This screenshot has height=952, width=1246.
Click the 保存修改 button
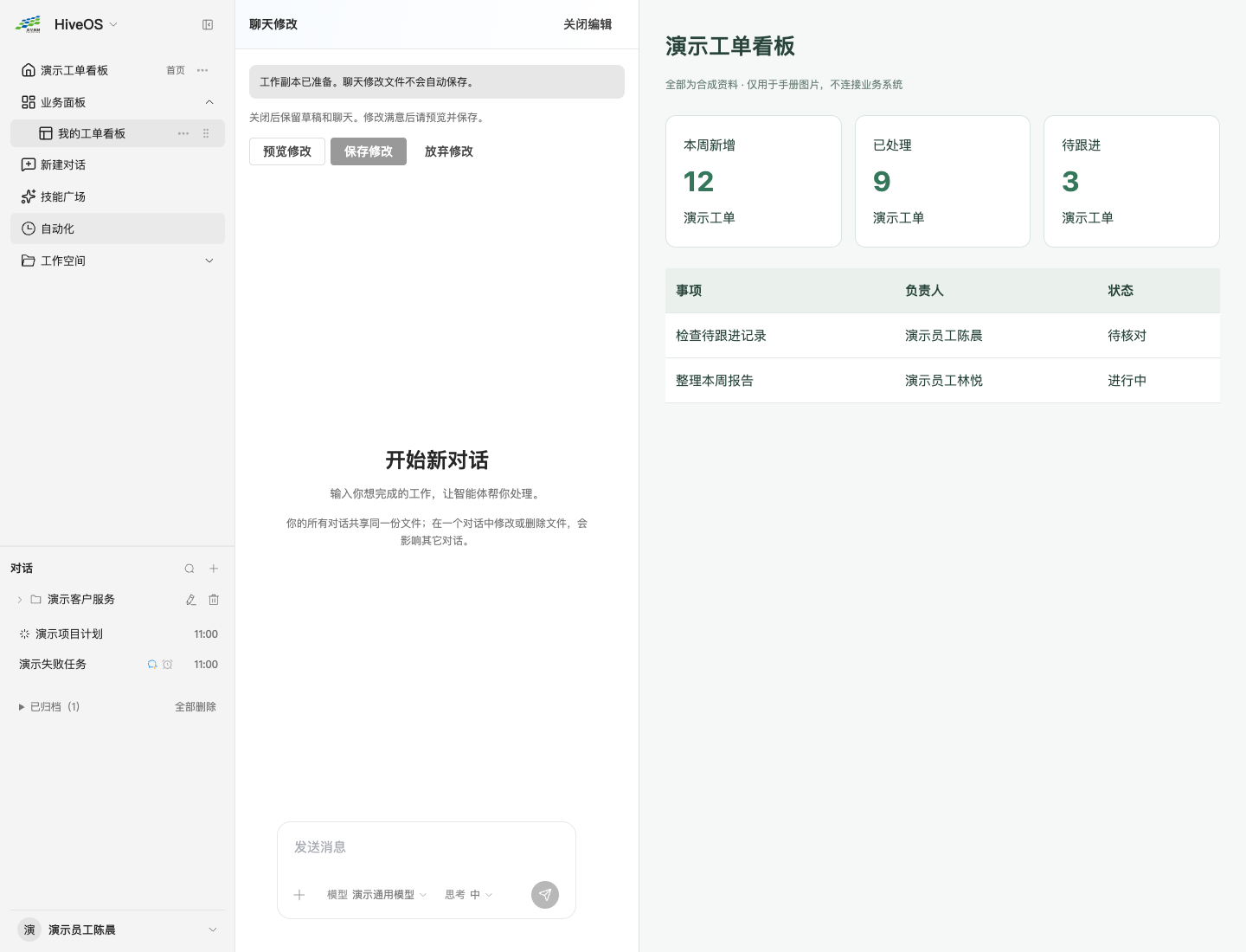(369, 151)
